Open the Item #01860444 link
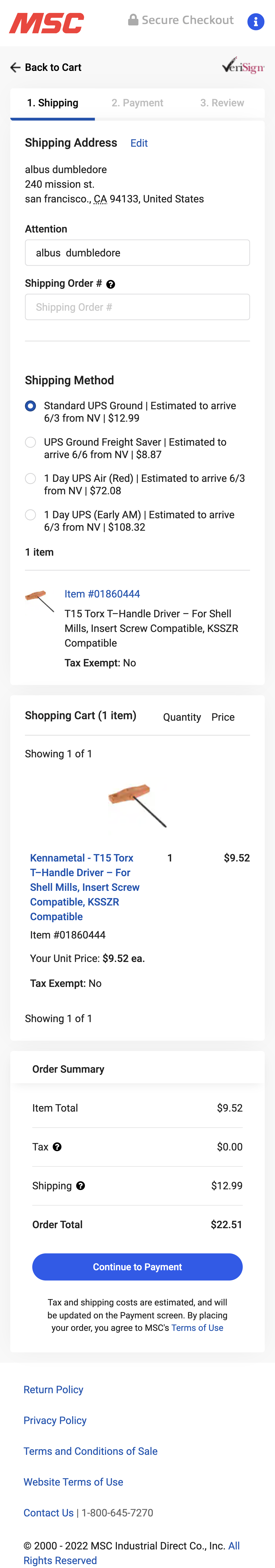This screenshot has height=1568, width=275. [x=102, y=594]
